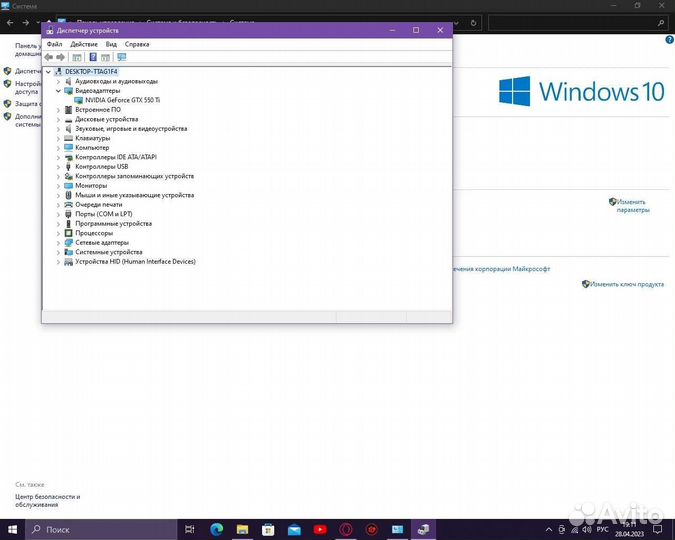Select Контроллеры IDE ATA/ATAPI item
Image resolution: width=675 pixels, height=540 pixels.
coord(116,157)
